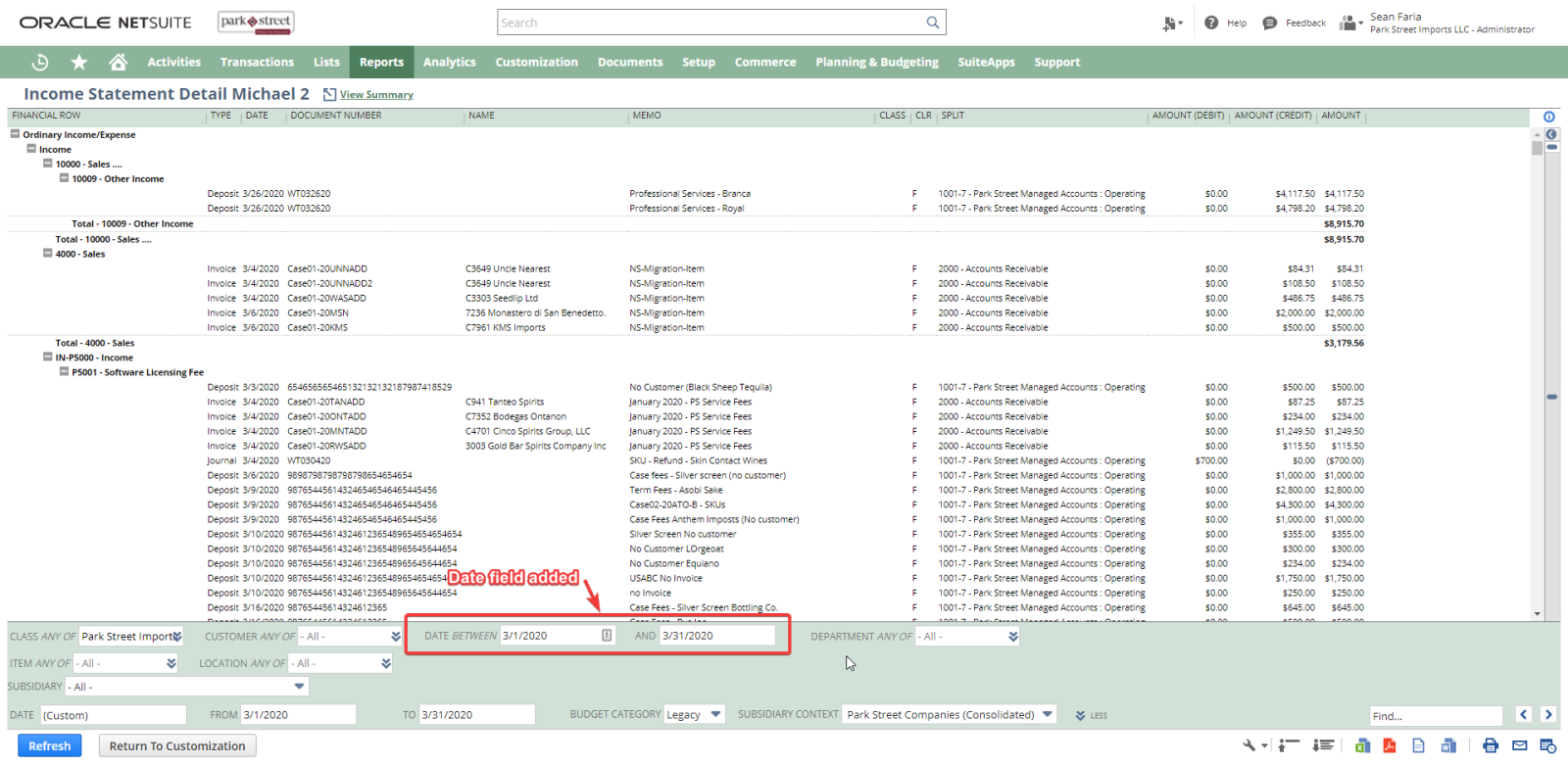
Task: Collapse the 10009 - Other Income row
Action: 64,178
